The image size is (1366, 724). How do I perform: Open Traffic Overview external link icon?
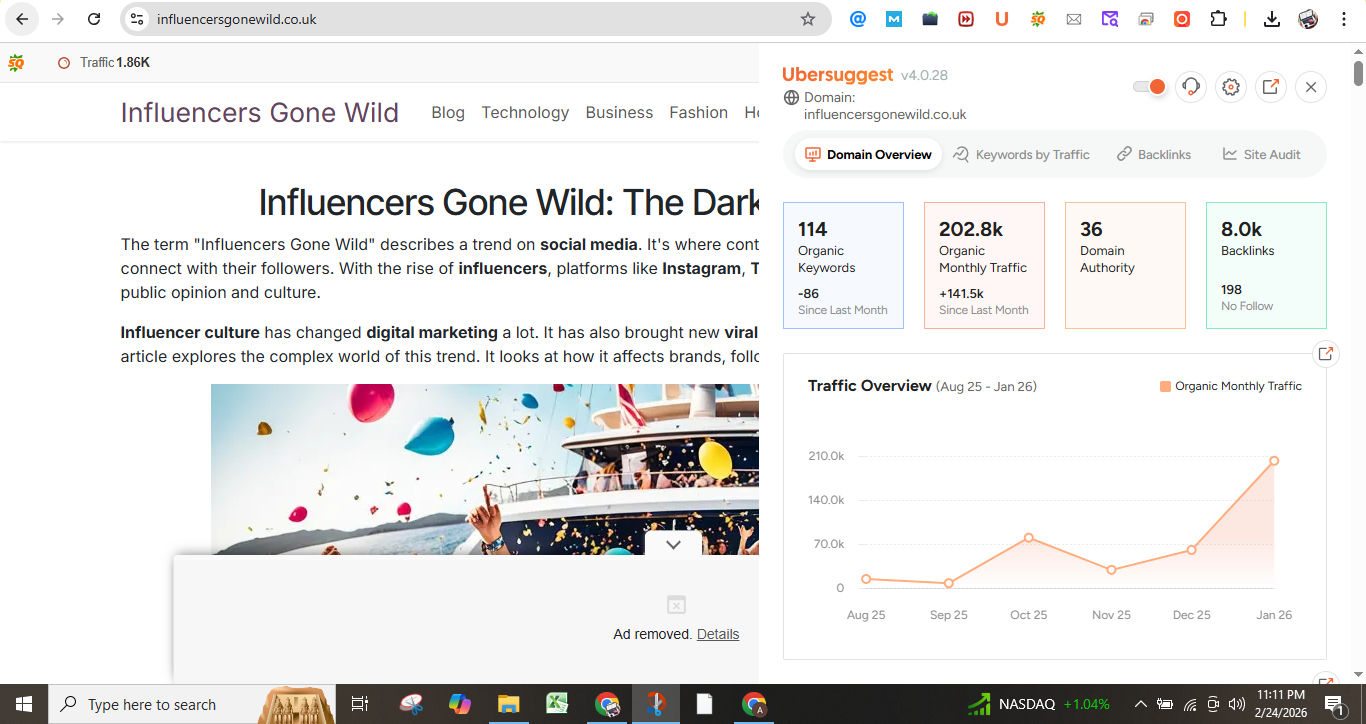pos(1325,353)
